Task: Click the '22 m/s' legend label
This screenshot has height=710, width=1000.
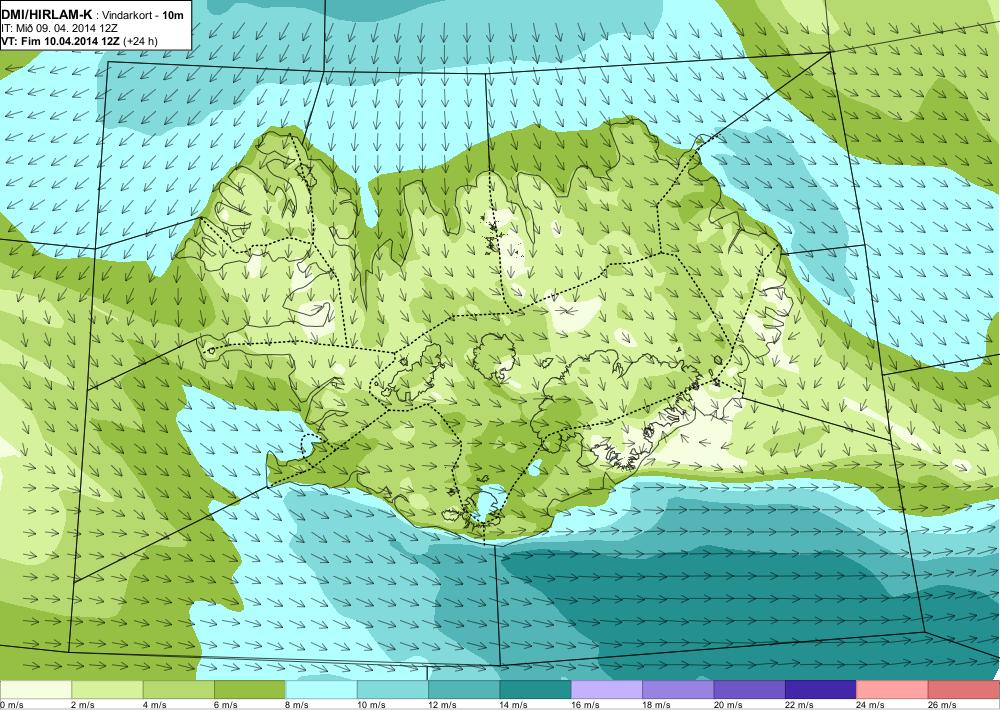Action: point(800,705)
